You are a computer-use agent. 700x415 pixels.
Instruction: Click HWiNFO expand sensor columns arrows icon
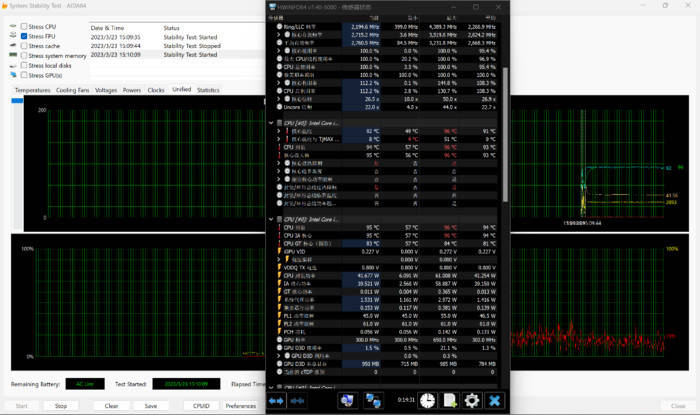click(x=276, y=401)
